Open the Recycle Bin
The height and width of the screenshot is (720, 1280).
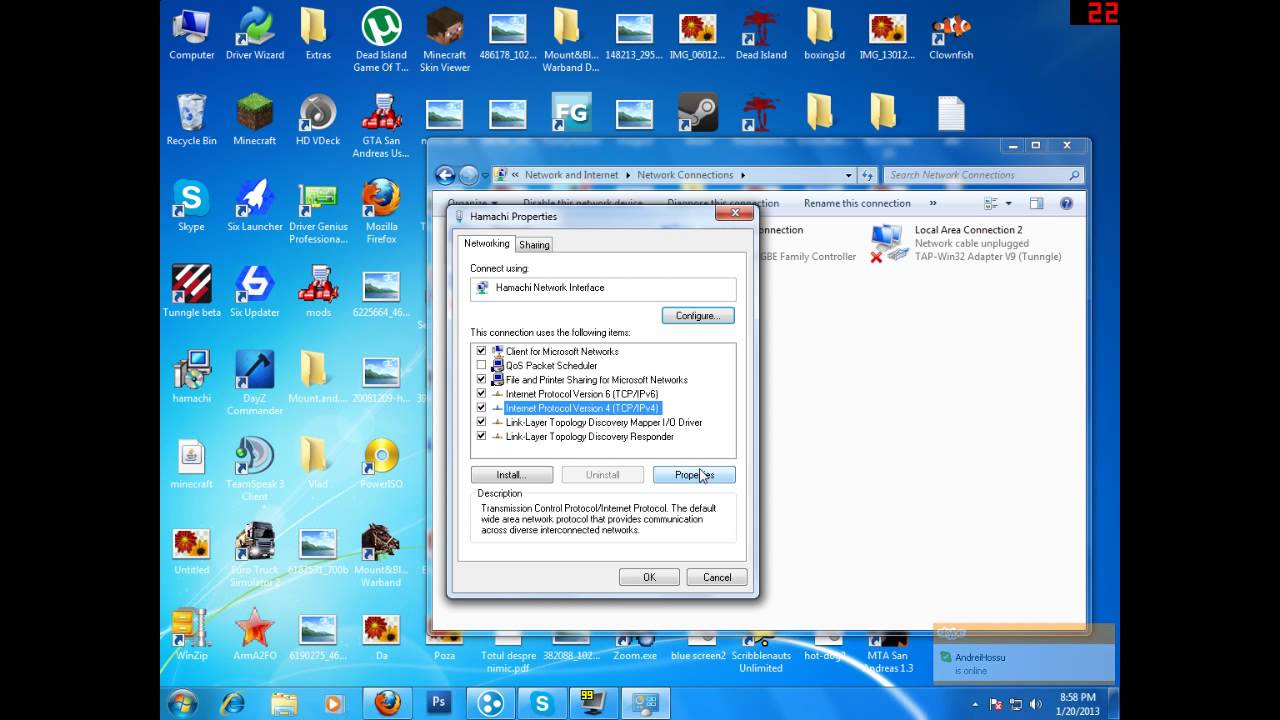pos(191,120)
